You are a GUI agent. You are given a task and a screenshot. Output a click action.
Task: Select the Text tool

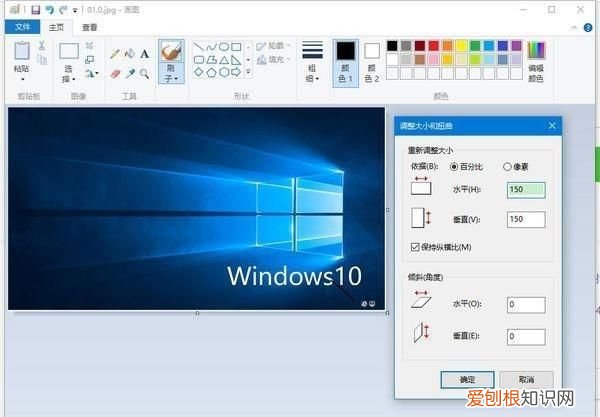144,54
